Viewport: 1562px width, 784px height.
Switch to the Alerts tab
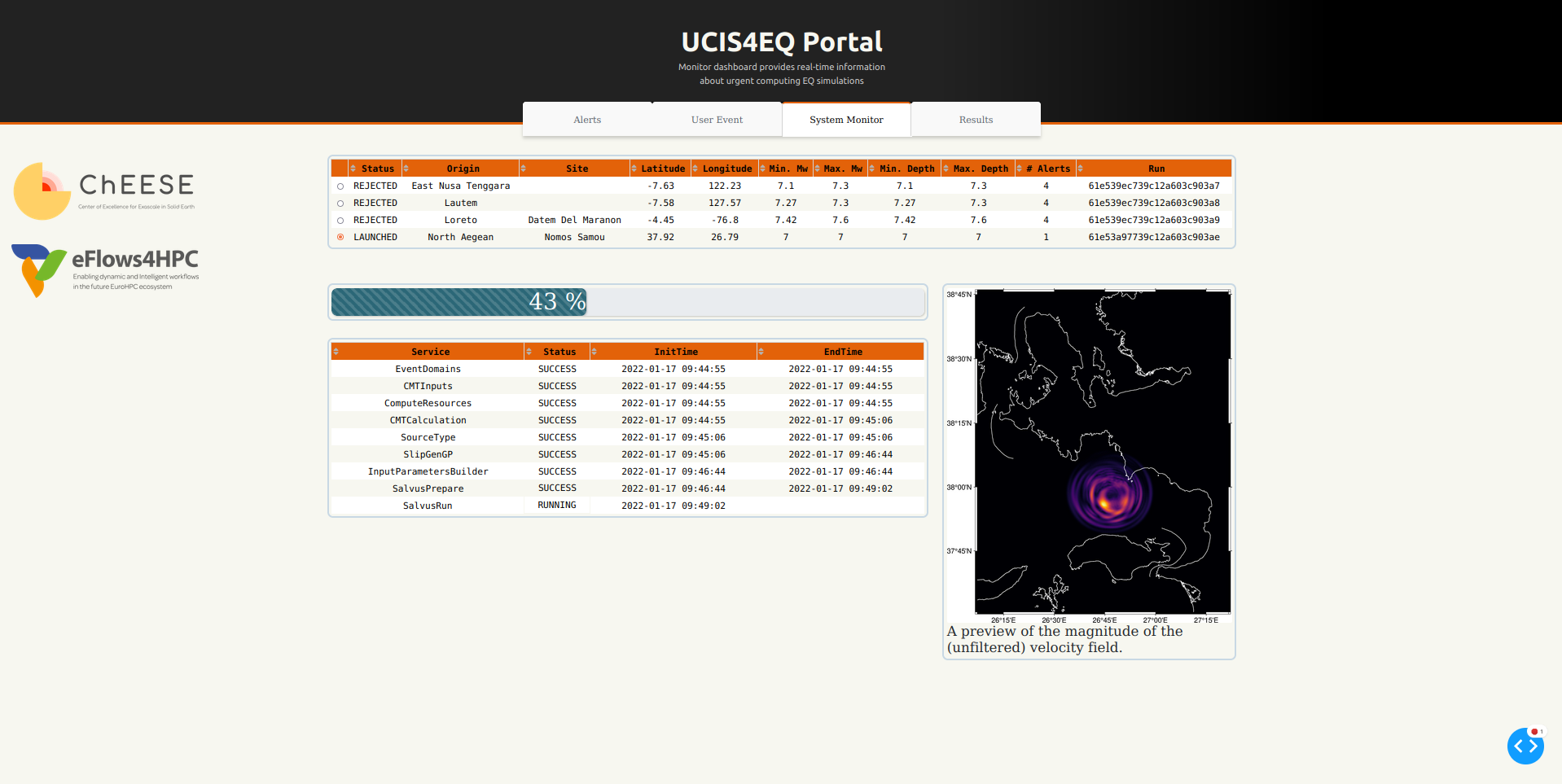pos(586,120)
